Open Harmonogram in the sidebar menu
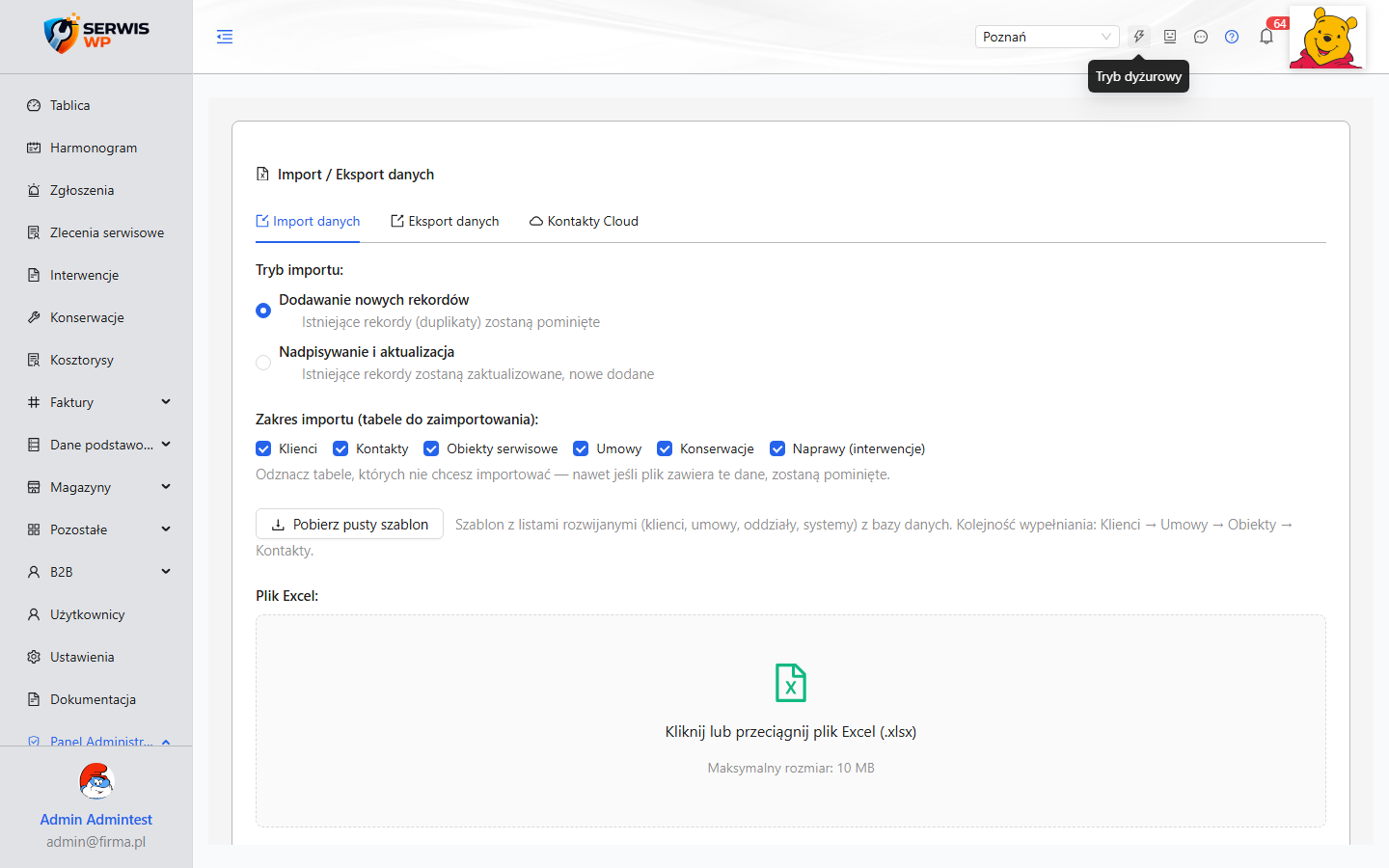Viewport: 1389px width, 868px height. (x=96, y=148)
